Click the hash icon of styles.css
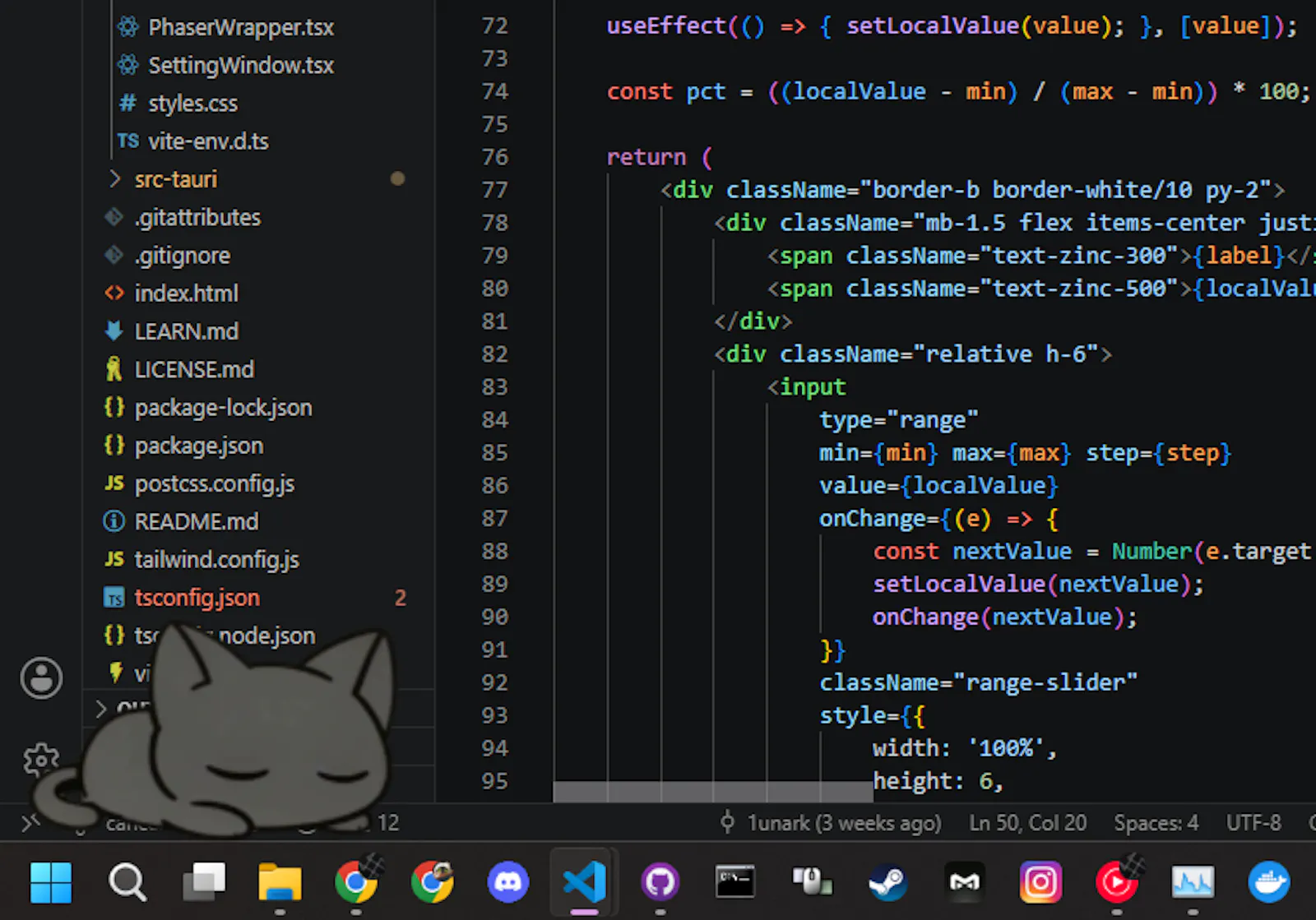This screenshot has width=1316, height=920. click(x=128, y=103)
